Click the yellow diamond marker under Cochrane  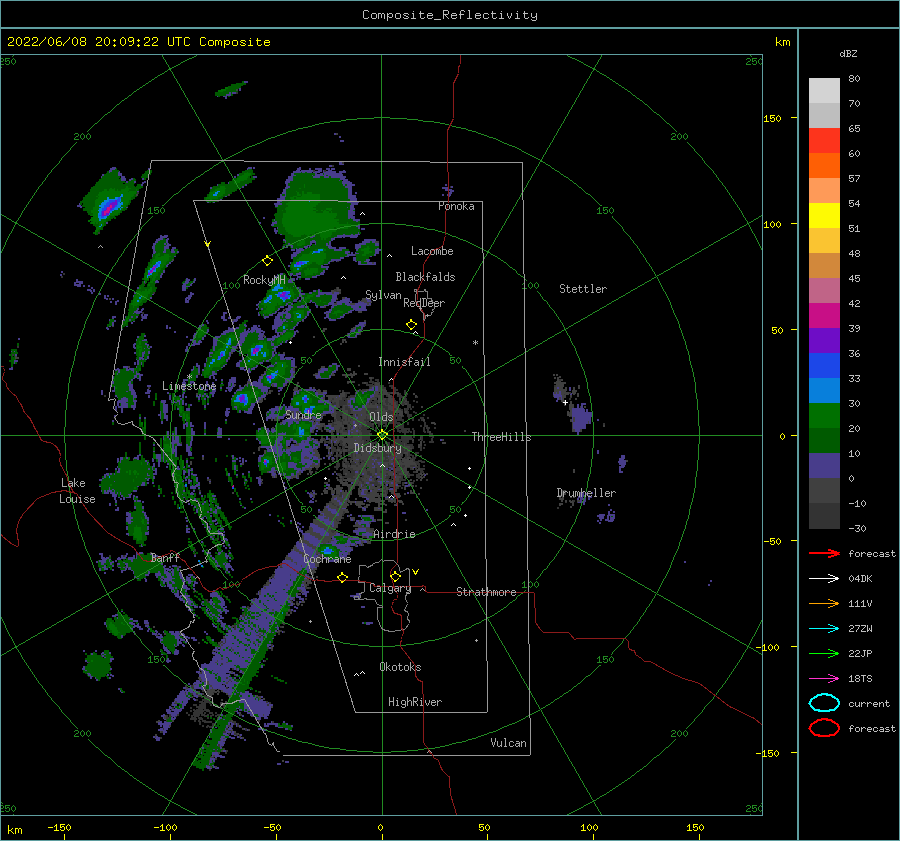[342, 578]
